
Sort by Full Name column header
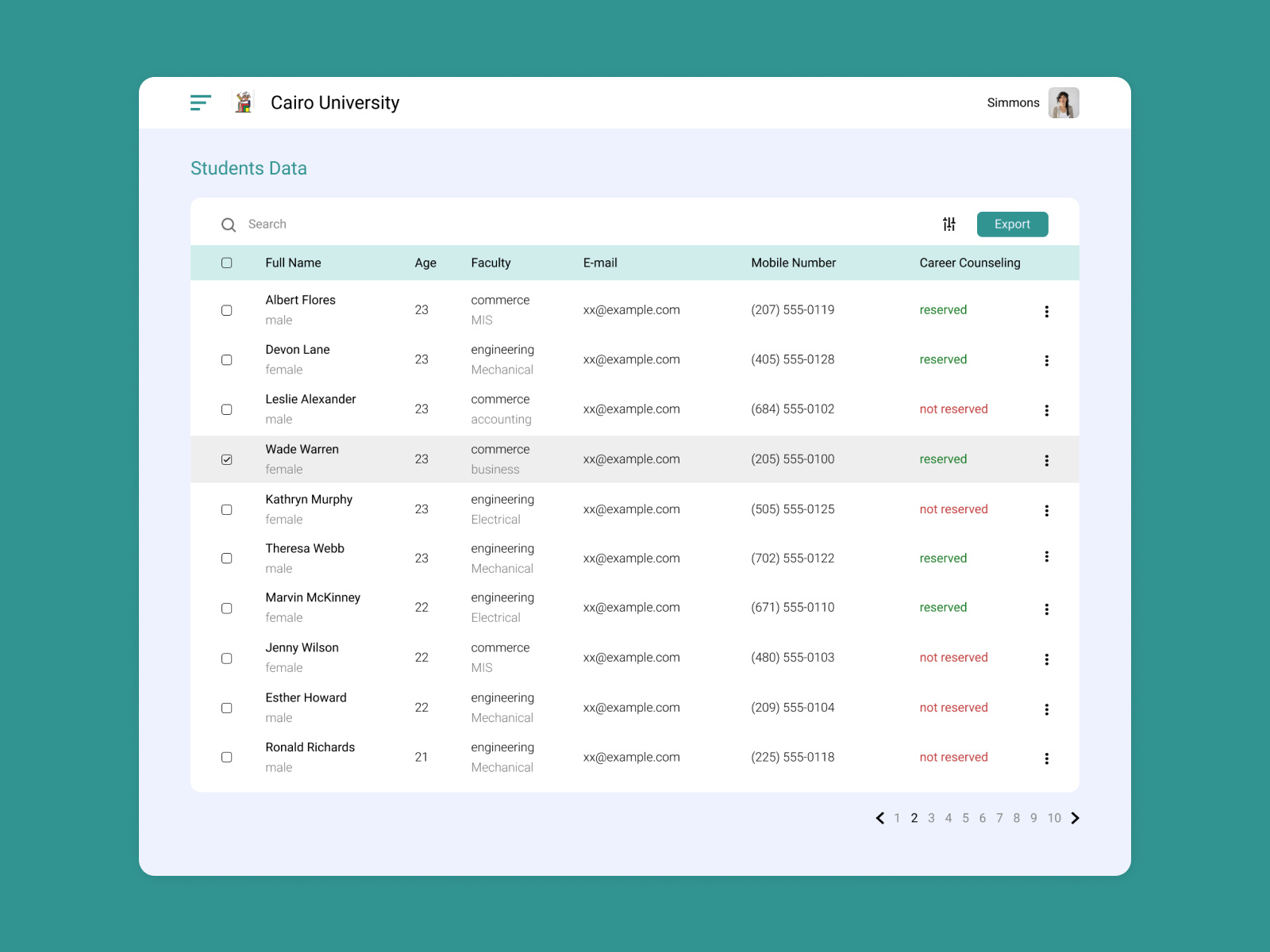(293, 263)
